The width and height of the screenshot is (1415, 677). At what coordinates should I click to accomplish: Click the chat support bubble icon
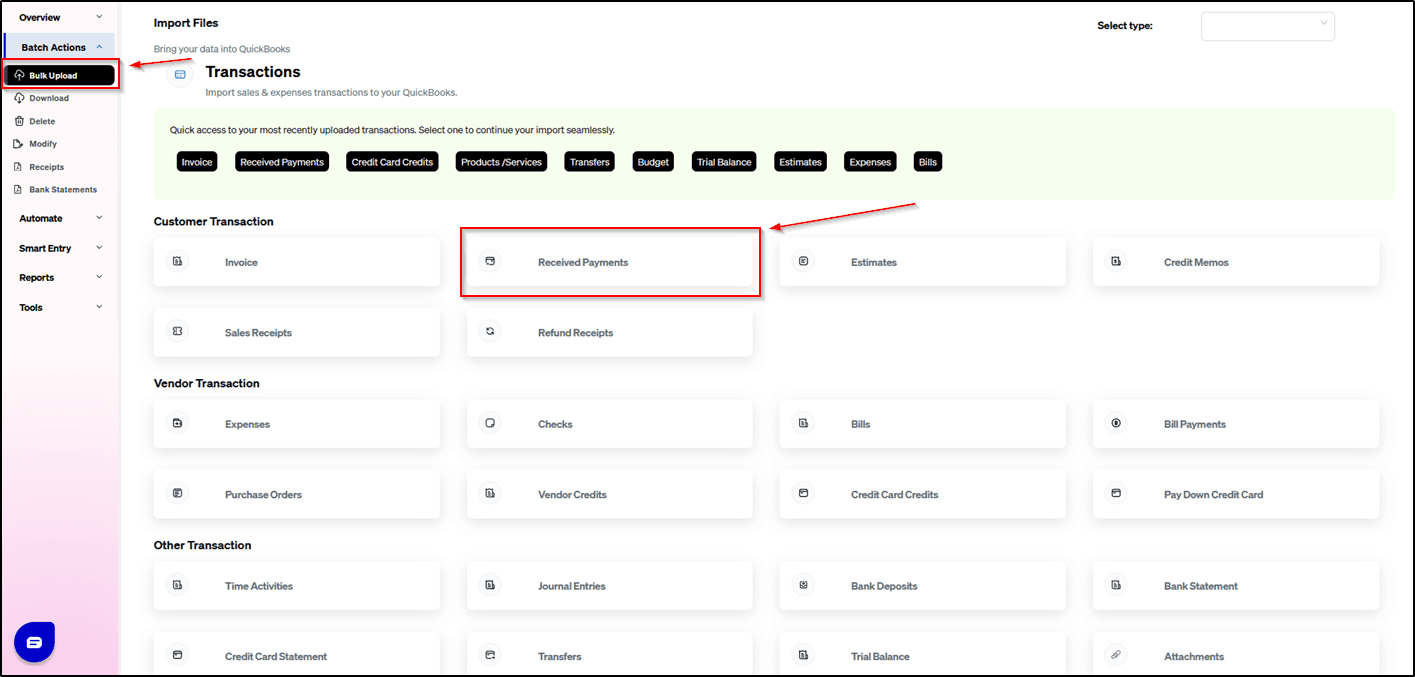(34, 642)
